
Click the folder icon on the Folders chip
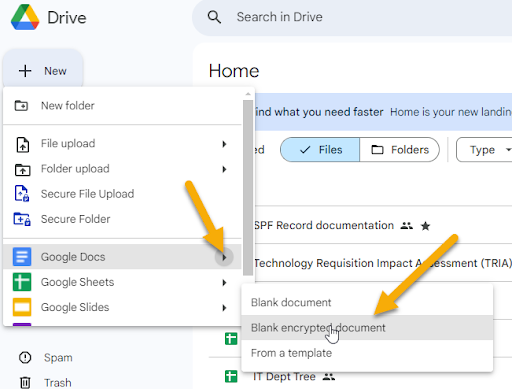pos(377,150)
